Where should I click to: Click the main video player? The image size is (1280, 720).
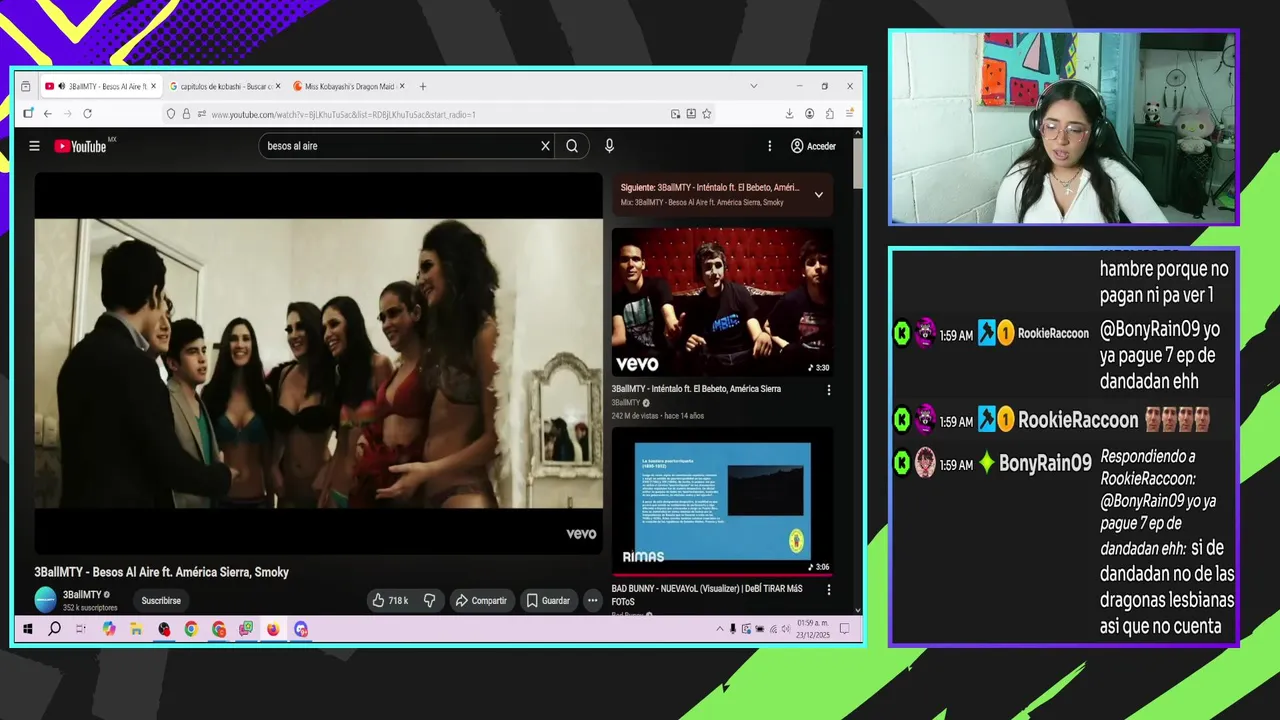pyautogui.click(x=319, y=363)
